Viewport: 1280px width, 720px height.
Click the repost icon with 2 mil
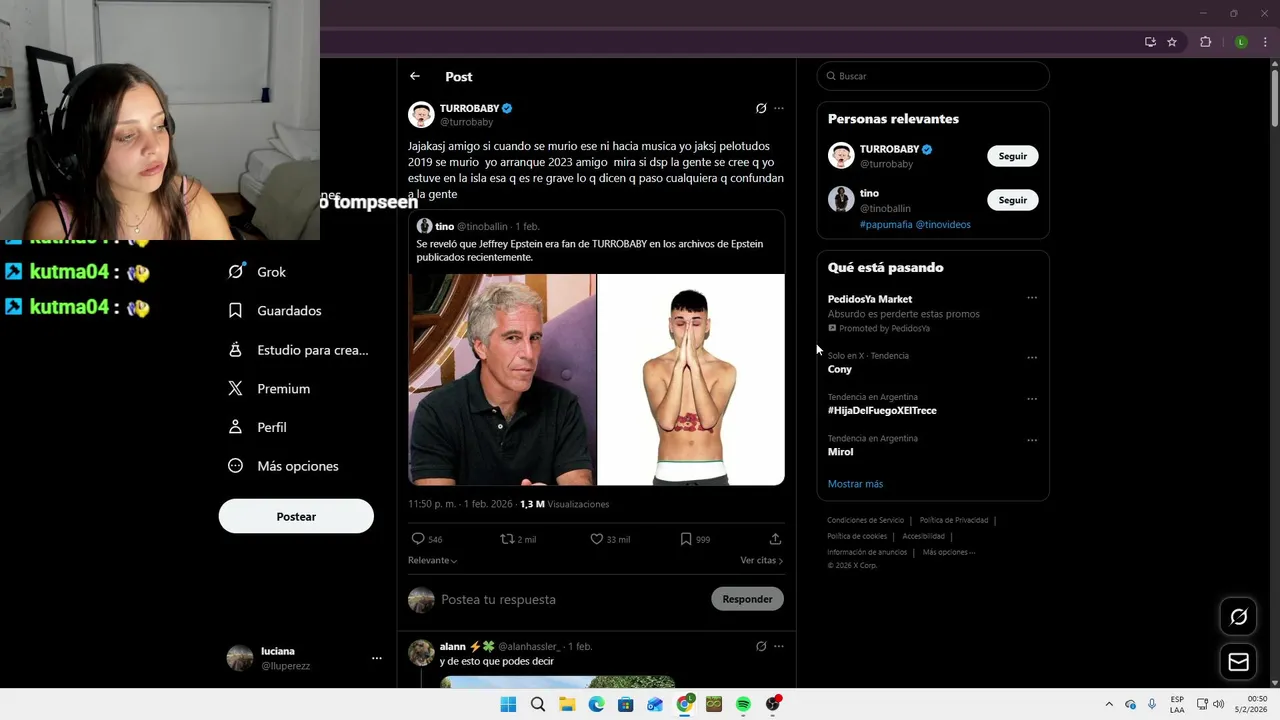tap(507, 539)
